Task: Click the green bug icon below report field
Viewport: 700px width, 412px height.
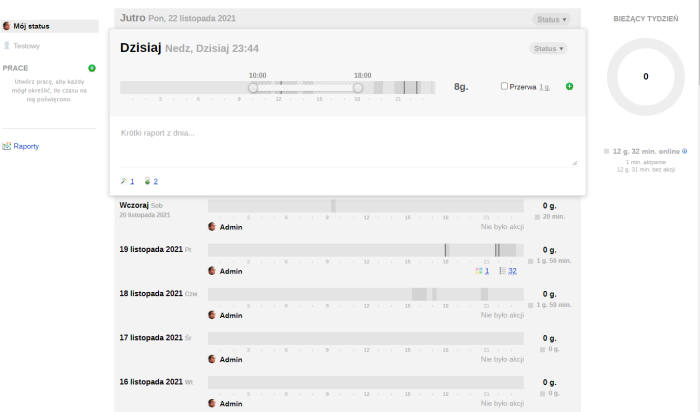Action: (x=147, y=181)
